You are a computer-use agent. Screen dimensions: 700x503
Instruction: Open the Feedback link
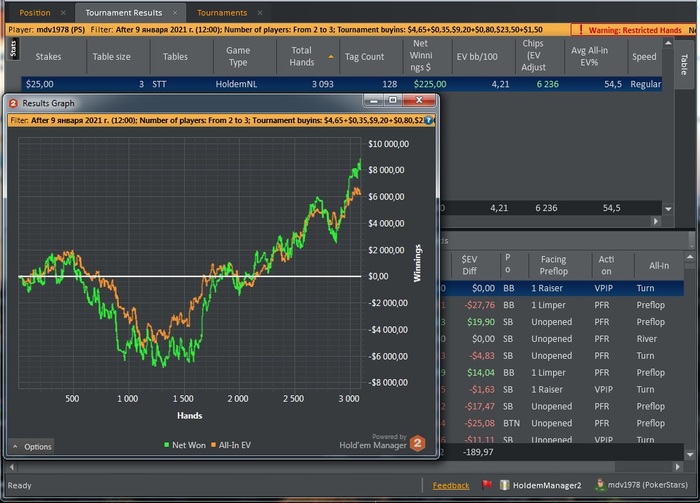coord(450,486)
